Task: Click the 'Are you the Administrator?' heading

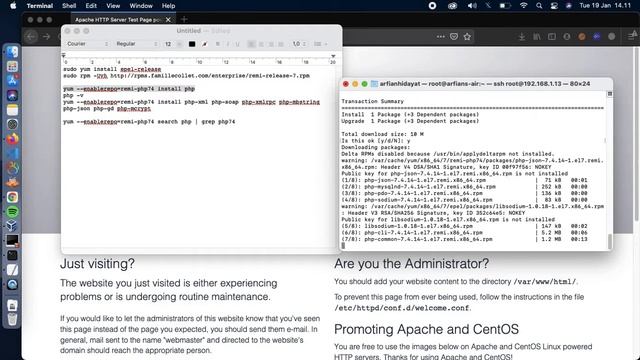Action: point(411,264)
